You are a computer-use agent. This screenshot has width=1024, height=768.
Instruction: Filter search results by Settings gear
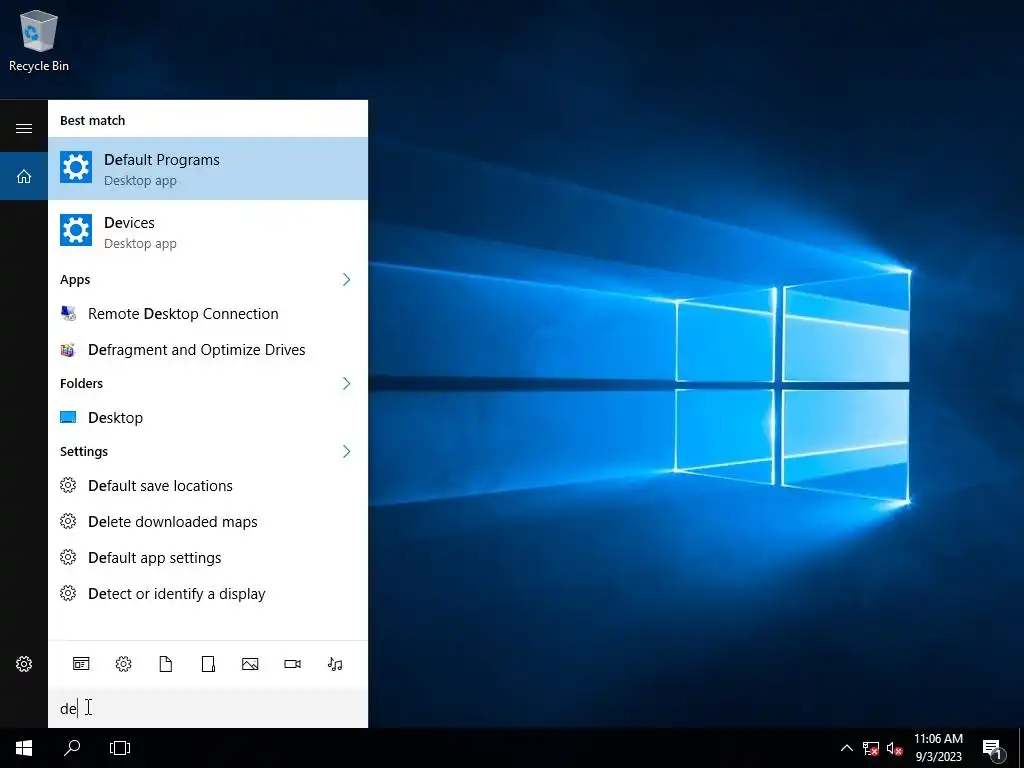pyautogui.click(x=123, y=664)
